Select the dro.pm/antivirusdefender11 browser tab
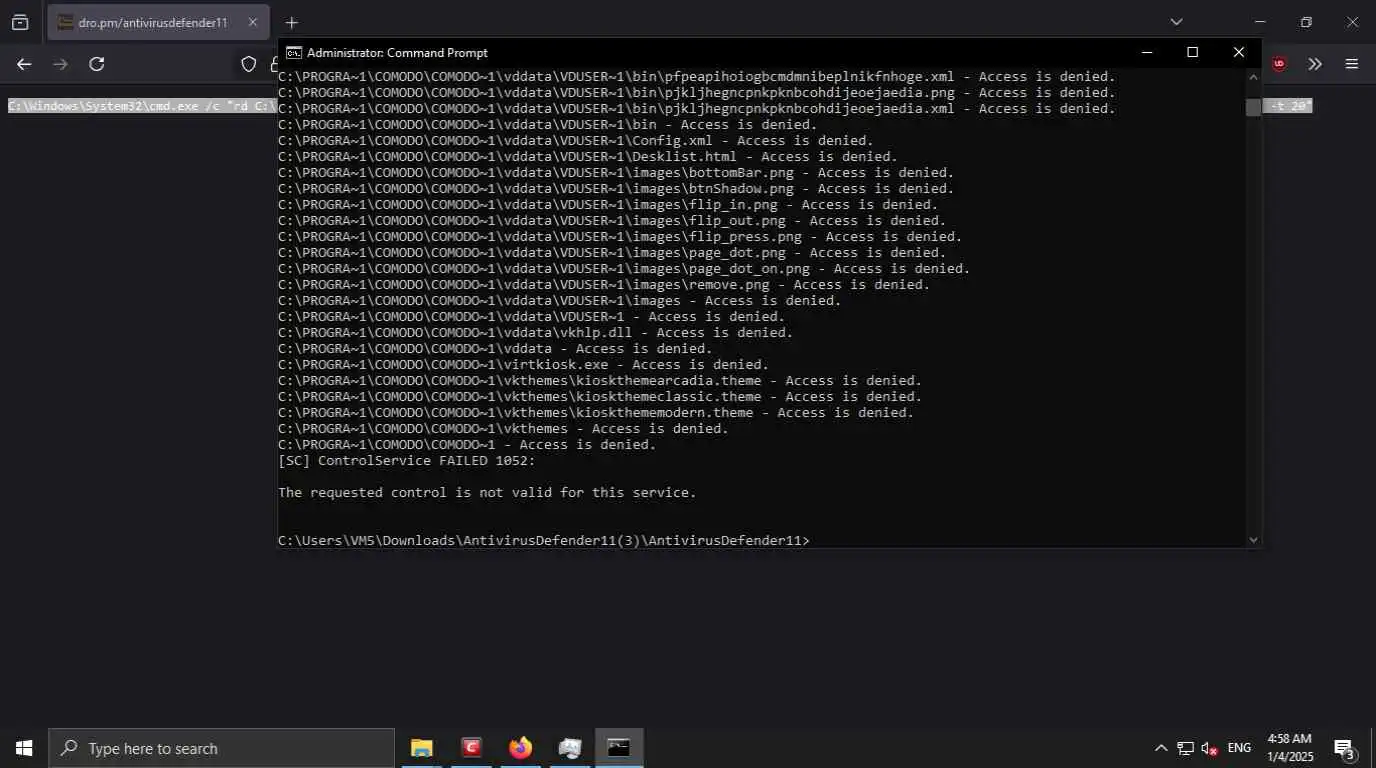This screenshot has width=1376, height=768. tap(158, 22)
